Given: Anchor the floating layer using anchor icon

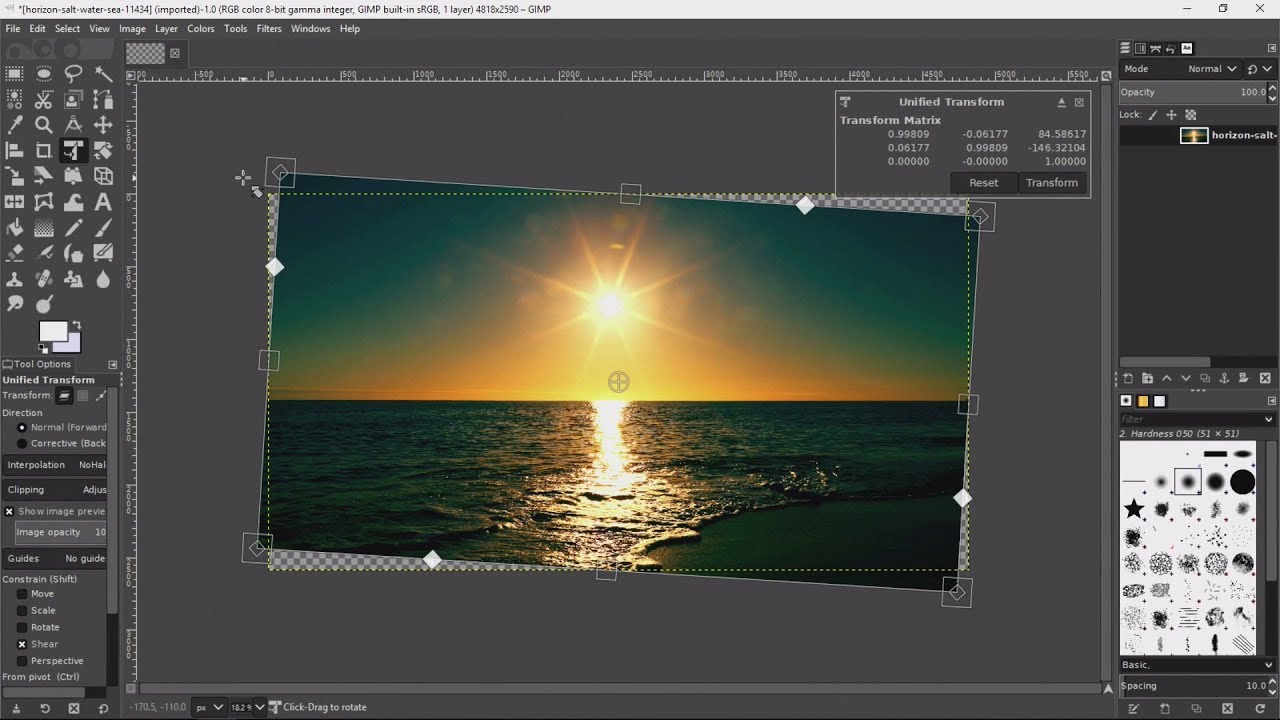Looking at the screenshot, I should coord(1224,378).
